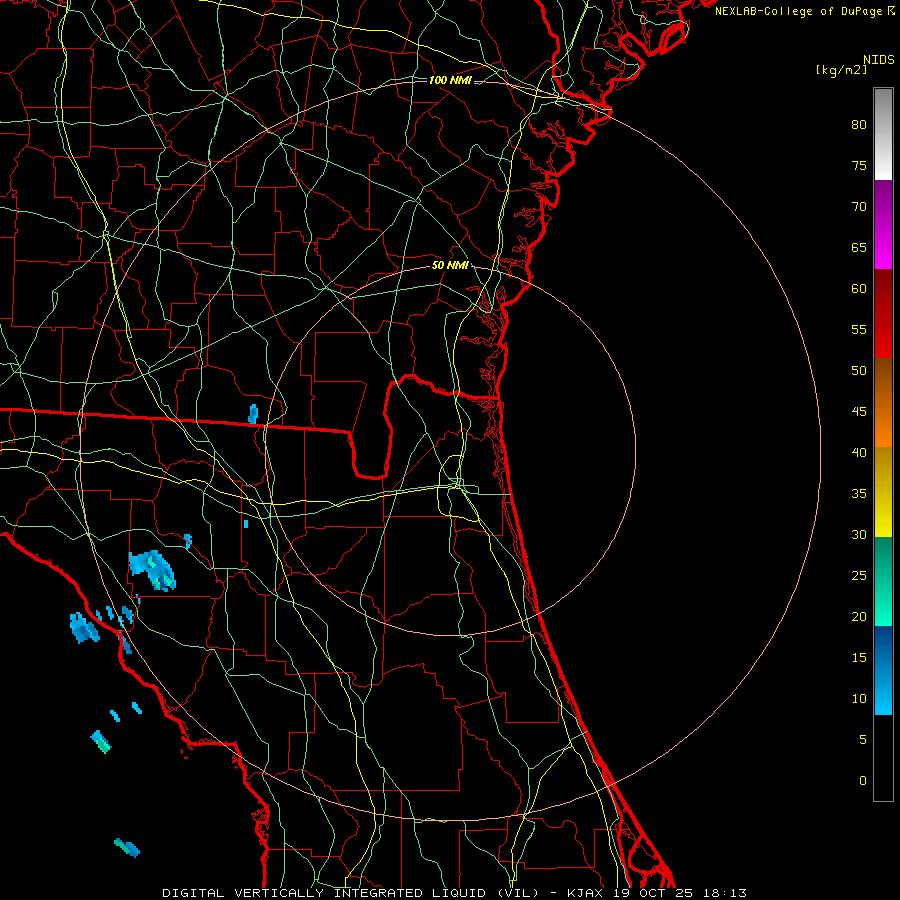The image size is (900, 900).
Task: Click the DIGITAL VERTICALLY INTEGRATED LIQUID (VIL) caption
Action: [351, 893]
